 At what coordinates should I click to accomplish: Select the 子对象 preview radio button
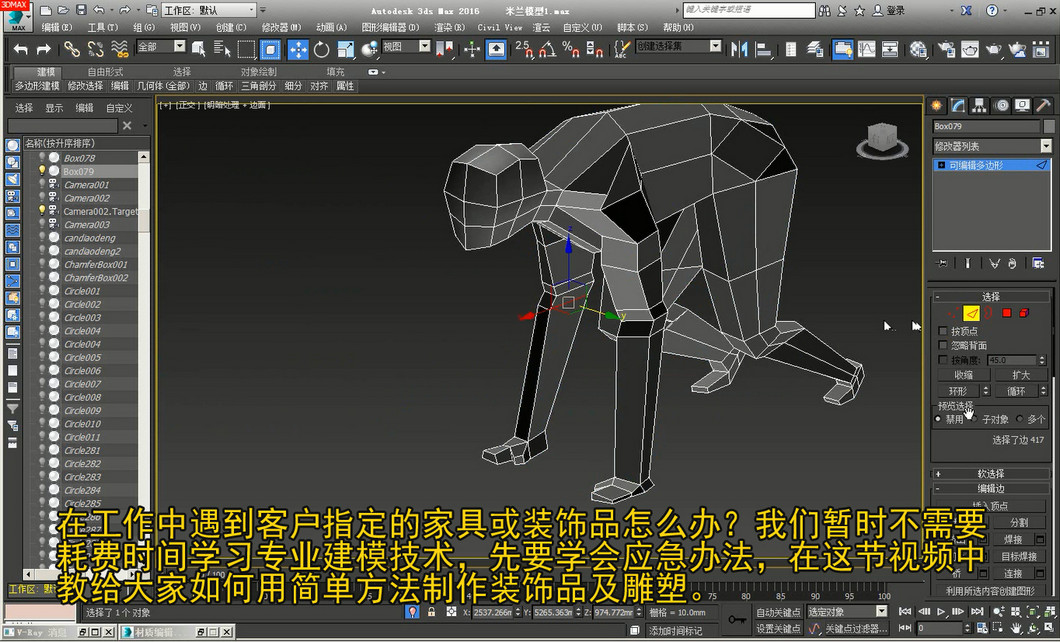point(974,419)
